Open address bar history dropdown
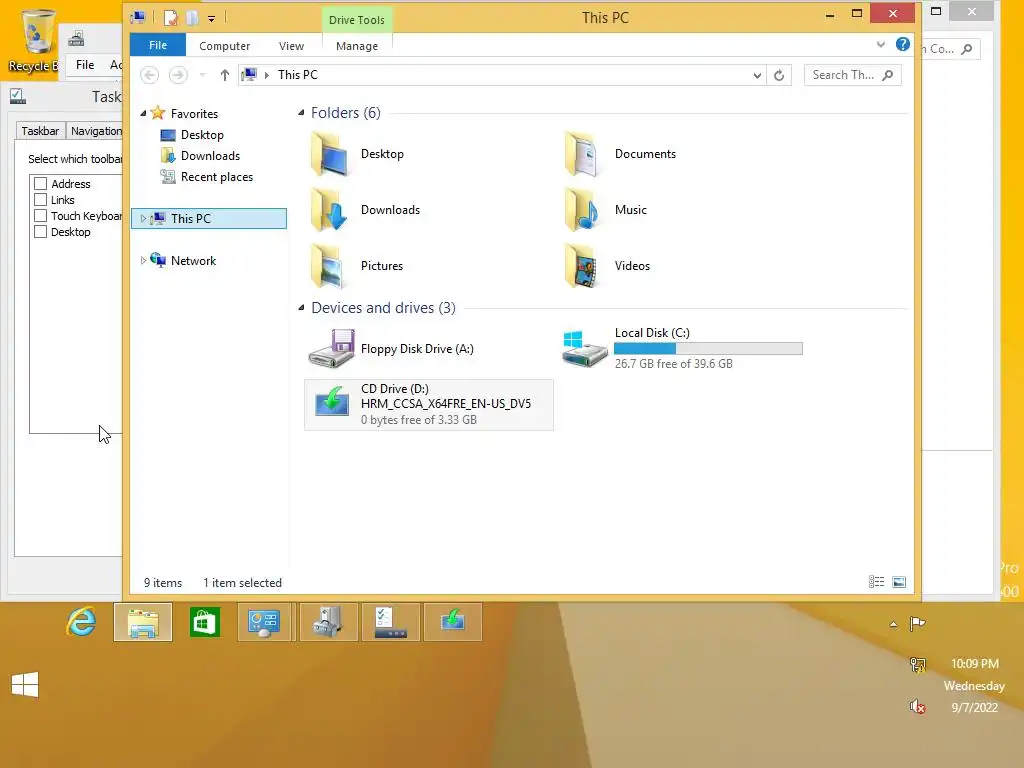The width and height of the screenshot is (1024, 768). tap(757, 75)
